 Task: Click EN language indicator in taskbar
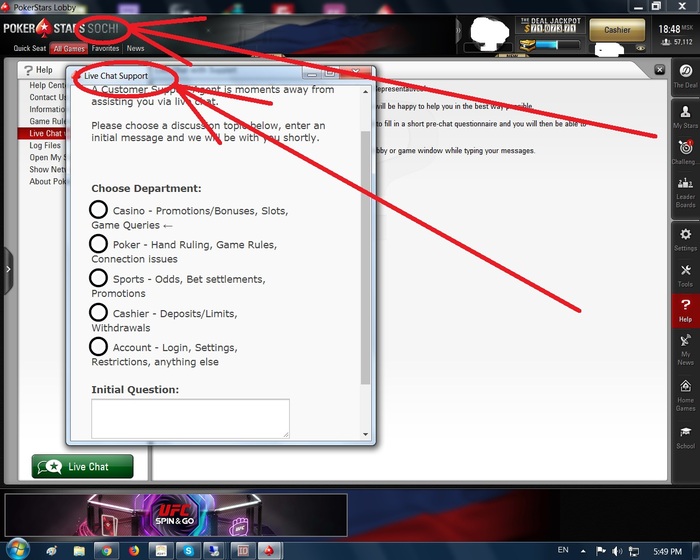(x=563, y=550)
